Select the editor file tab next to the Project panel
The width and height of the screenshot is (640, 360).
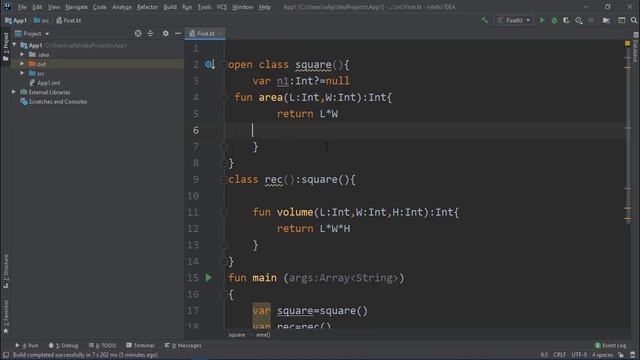[204, 33]
